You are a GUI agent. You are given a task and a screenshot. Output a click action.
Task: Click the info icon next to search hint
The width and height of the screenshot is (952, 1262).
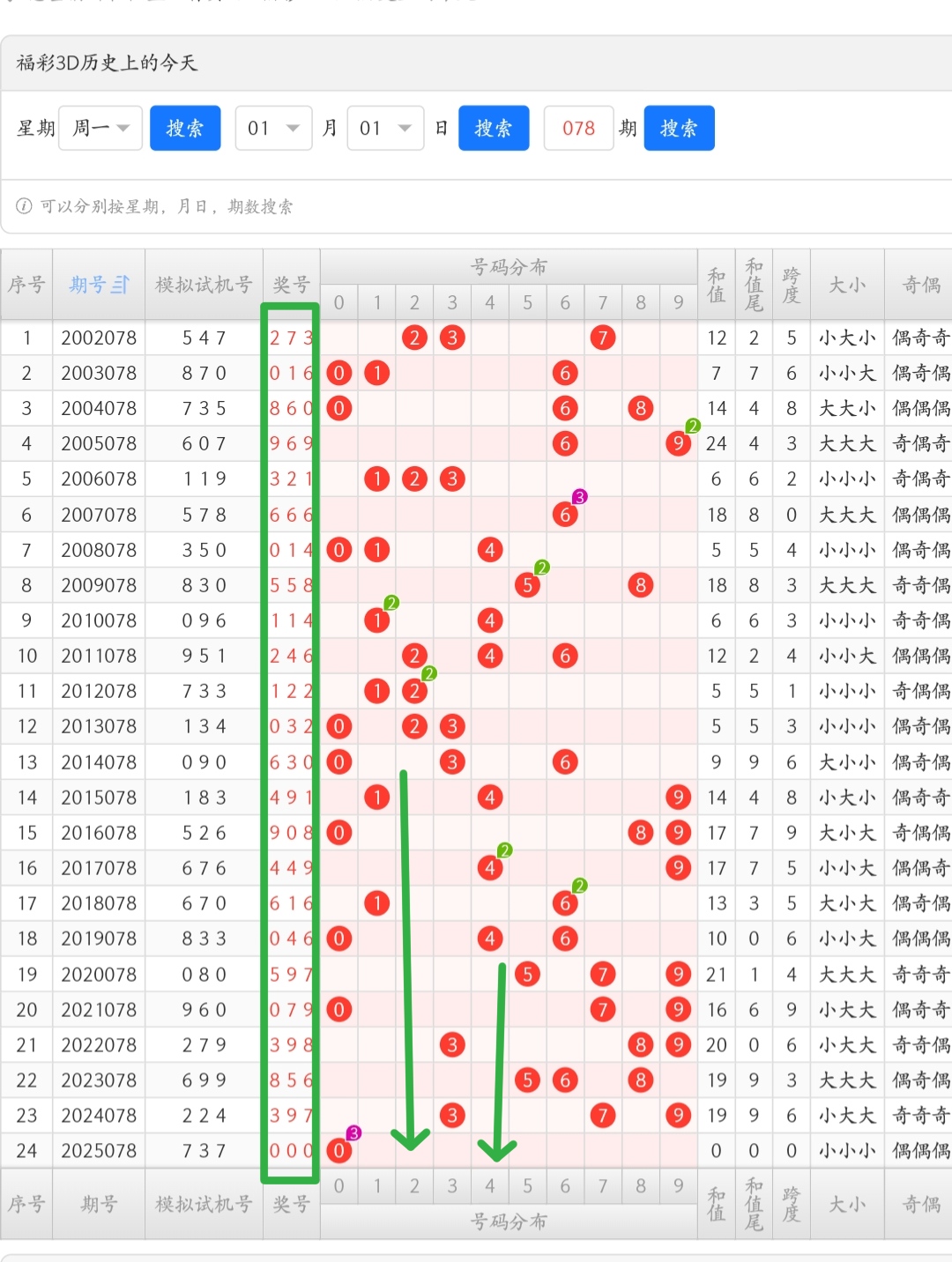[x=24, y=206]
